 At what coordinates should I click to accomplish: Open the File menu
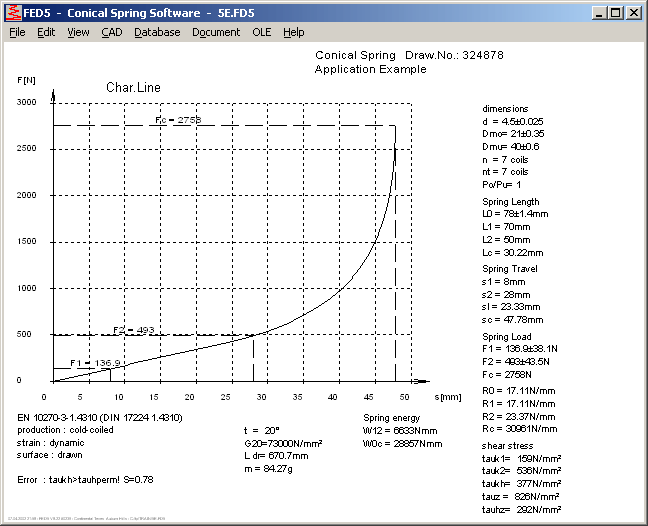pyautogui.click(x=17, y=32)
